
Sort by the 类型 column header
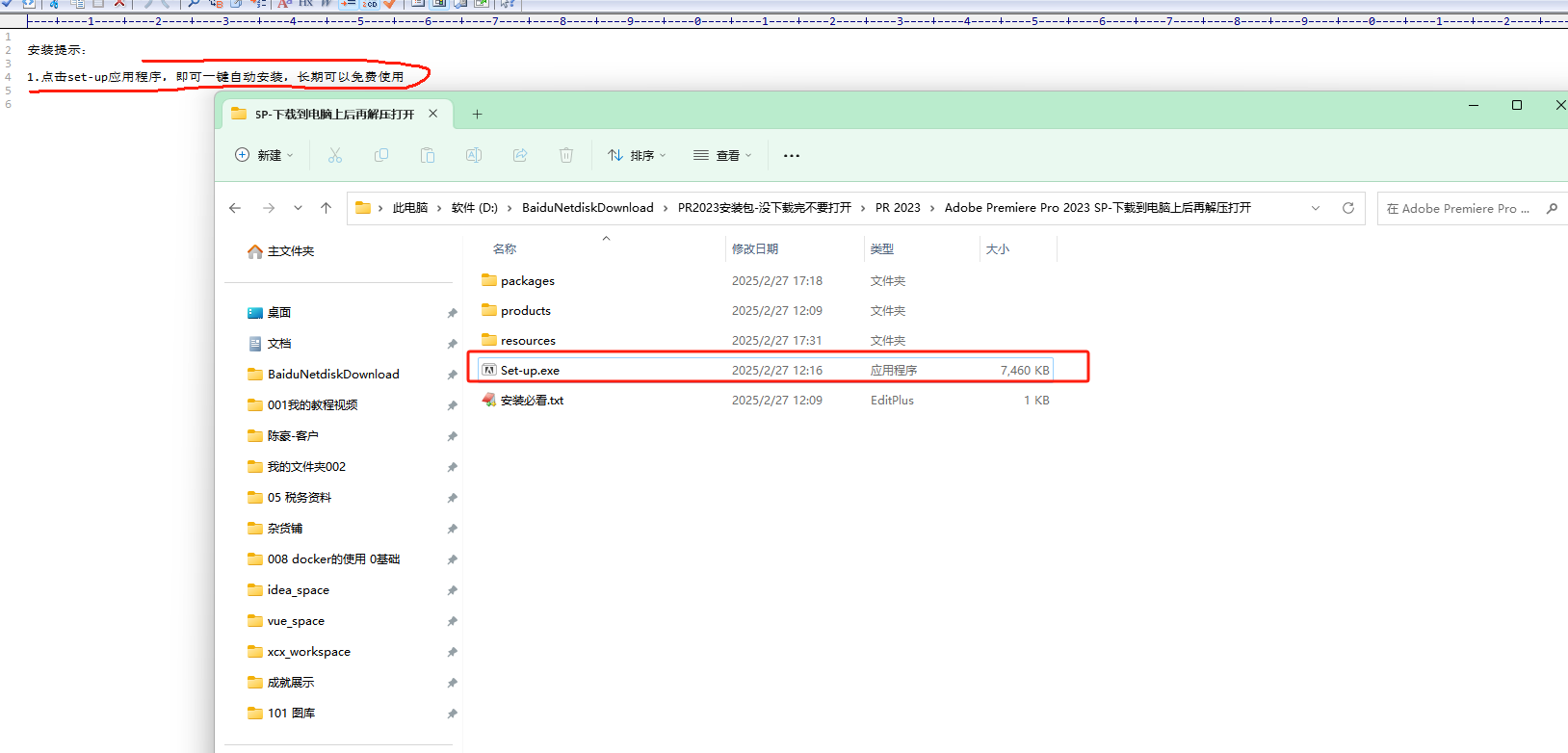tap(882, 249)
